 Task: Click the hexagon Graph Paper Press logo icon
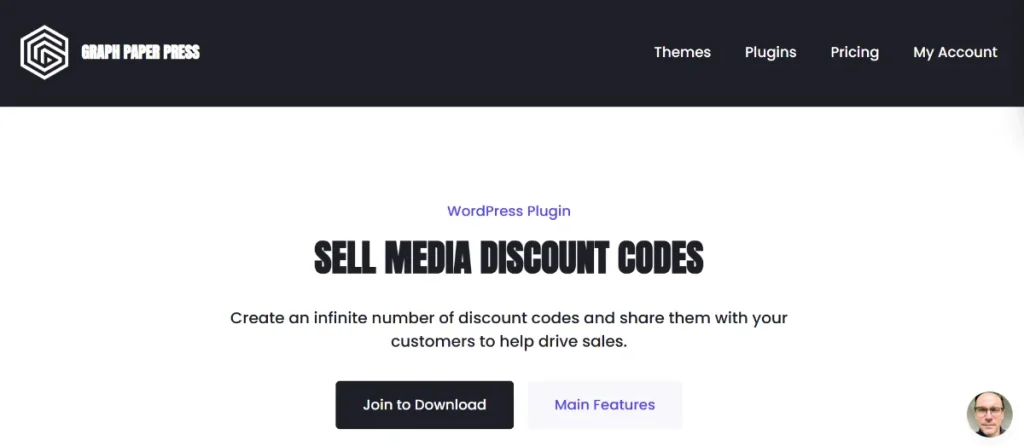pyautogui.click(x=44, y=52)
